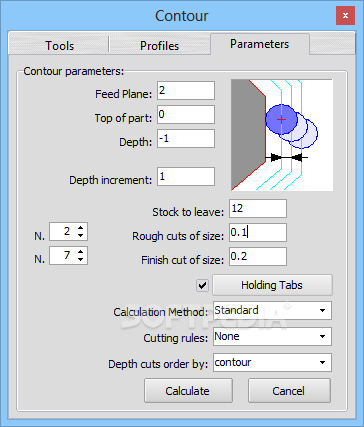The width and height of the screenshot is (364, 427).
Task: Click the Cancel button
Action: point(289,391)
